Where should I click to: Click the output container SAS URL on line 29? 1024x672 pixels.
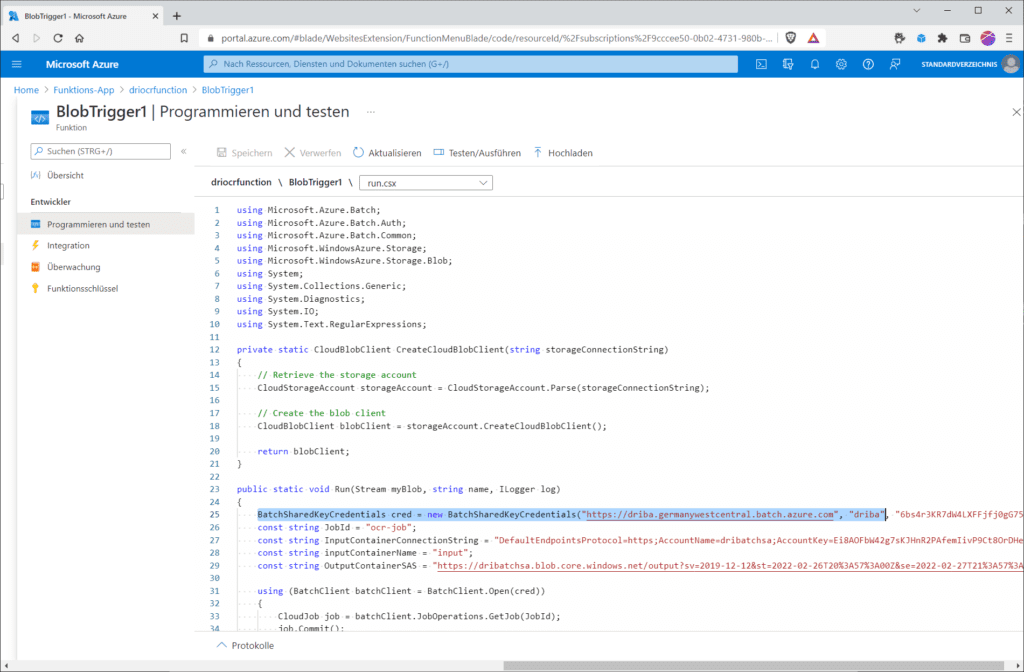[x=730, y=566]
